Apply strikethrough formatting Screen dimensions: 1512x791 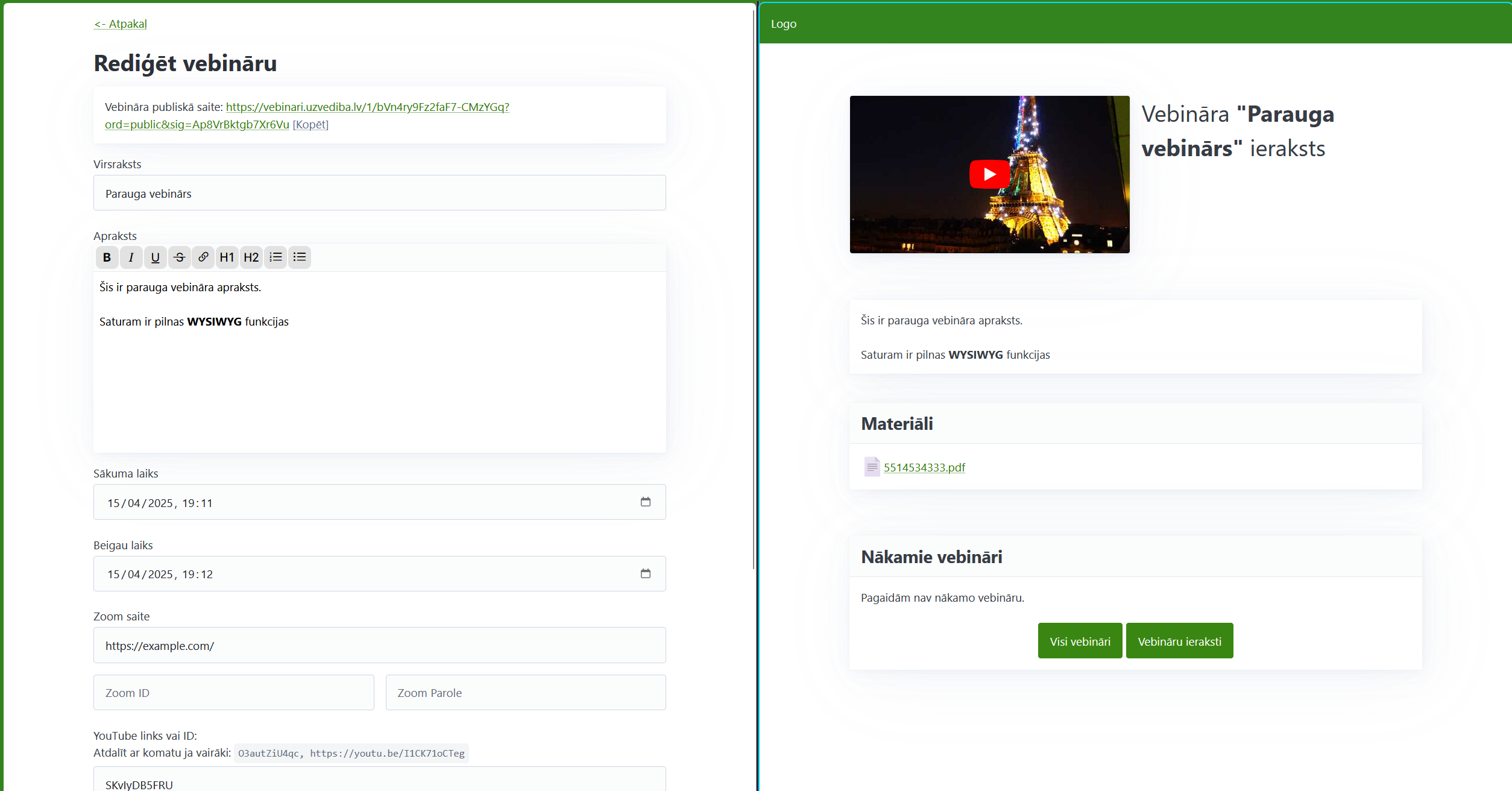click(179, 257)
